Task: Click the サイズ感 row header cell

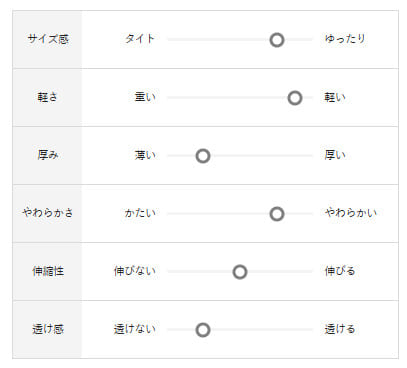Action: (47, 39)
